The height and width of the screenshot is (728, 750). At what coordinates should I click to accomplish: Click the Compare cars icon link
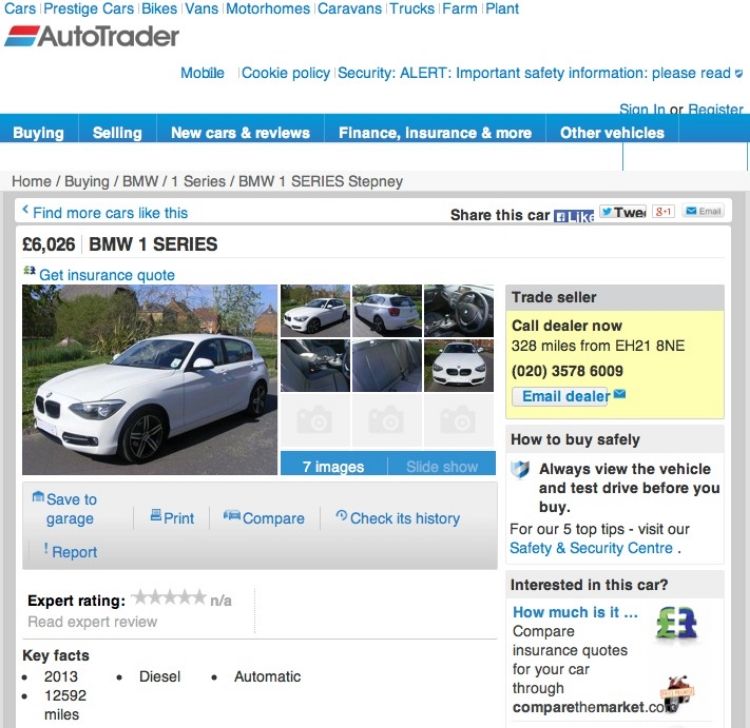click(x=264, y=518)
